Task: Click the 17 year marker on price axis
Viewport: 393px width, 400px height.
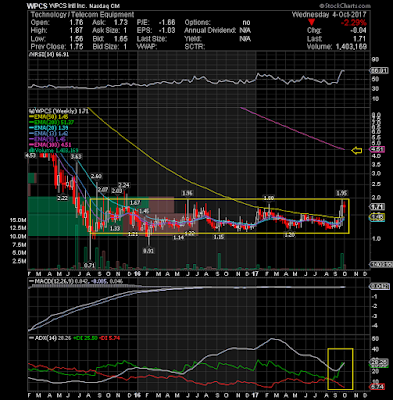Action: point(256,274)
